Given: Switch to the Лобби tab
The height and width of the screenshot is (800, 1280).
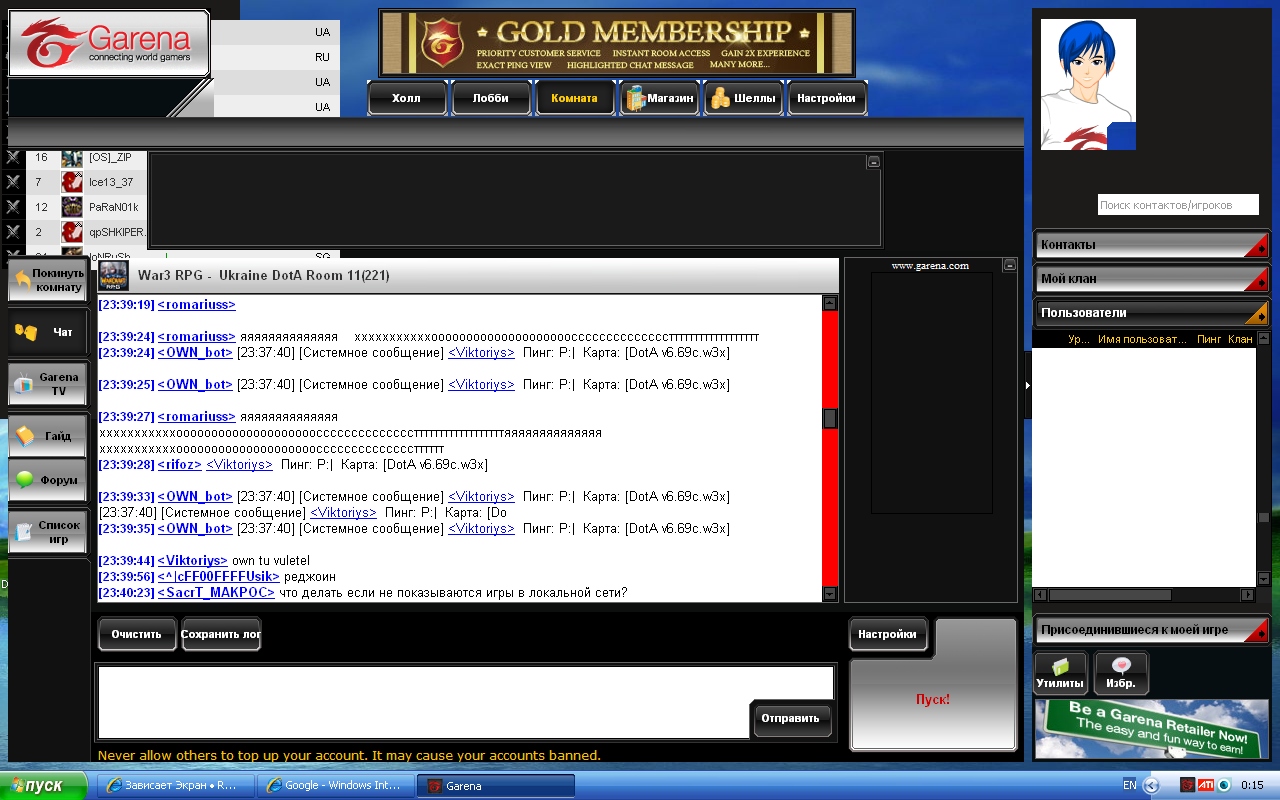Looking at the screenshot, I should 490,98.
